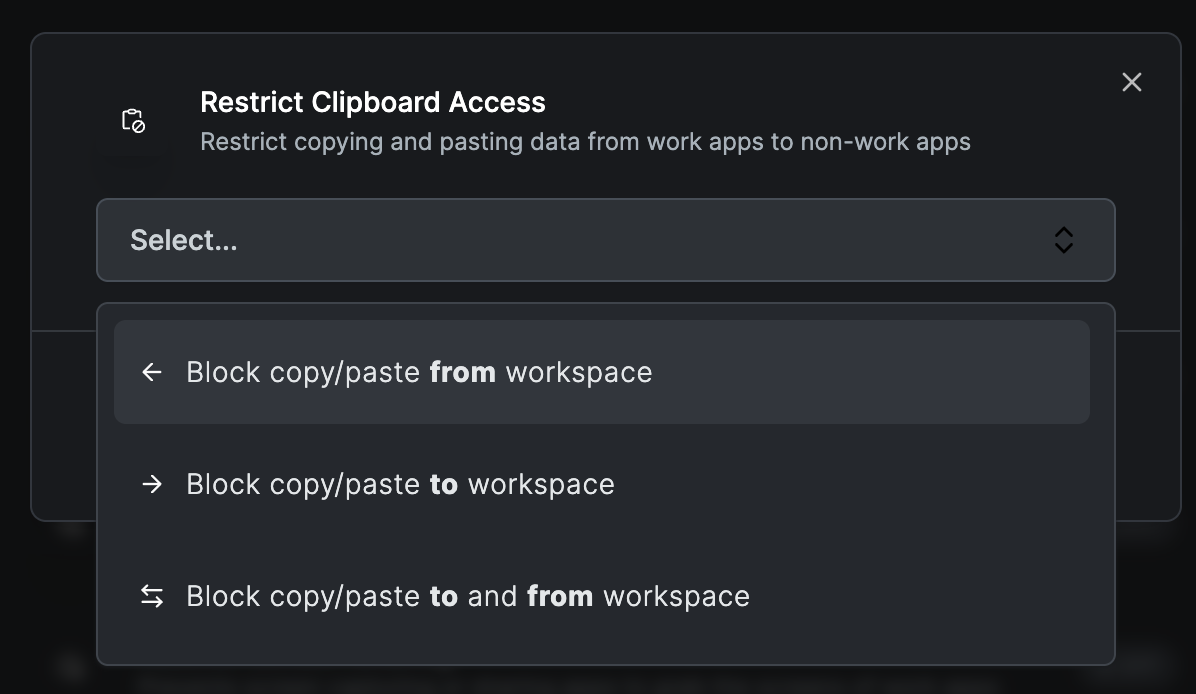1196x694 pixels.
Task: Click the clipboard restriction icon
Action: (x=133, y=121)
